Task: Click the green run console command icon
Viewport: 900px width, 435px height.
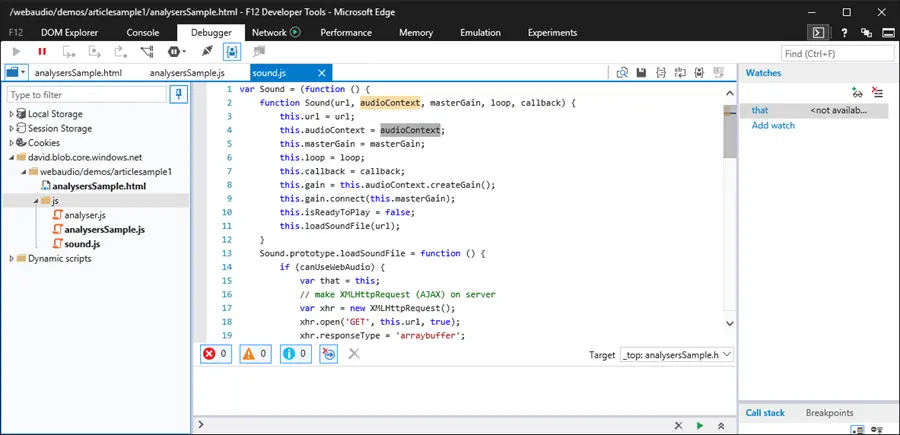Action: pyautogui.click(x=700, y=426)
